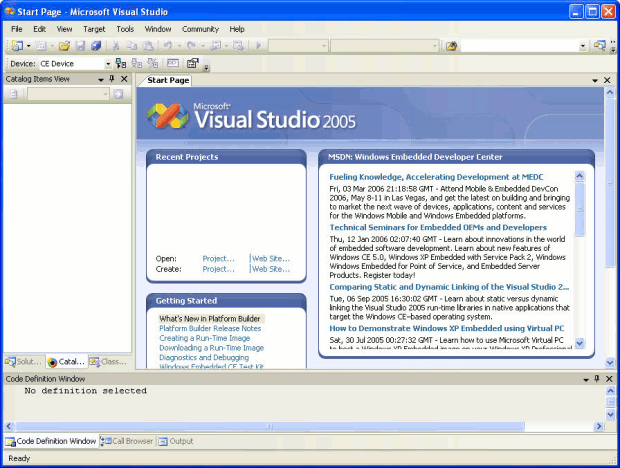Select the Start Page document tab
The height and width of the screenshot is (468, 620).
(x=168, y=80)
